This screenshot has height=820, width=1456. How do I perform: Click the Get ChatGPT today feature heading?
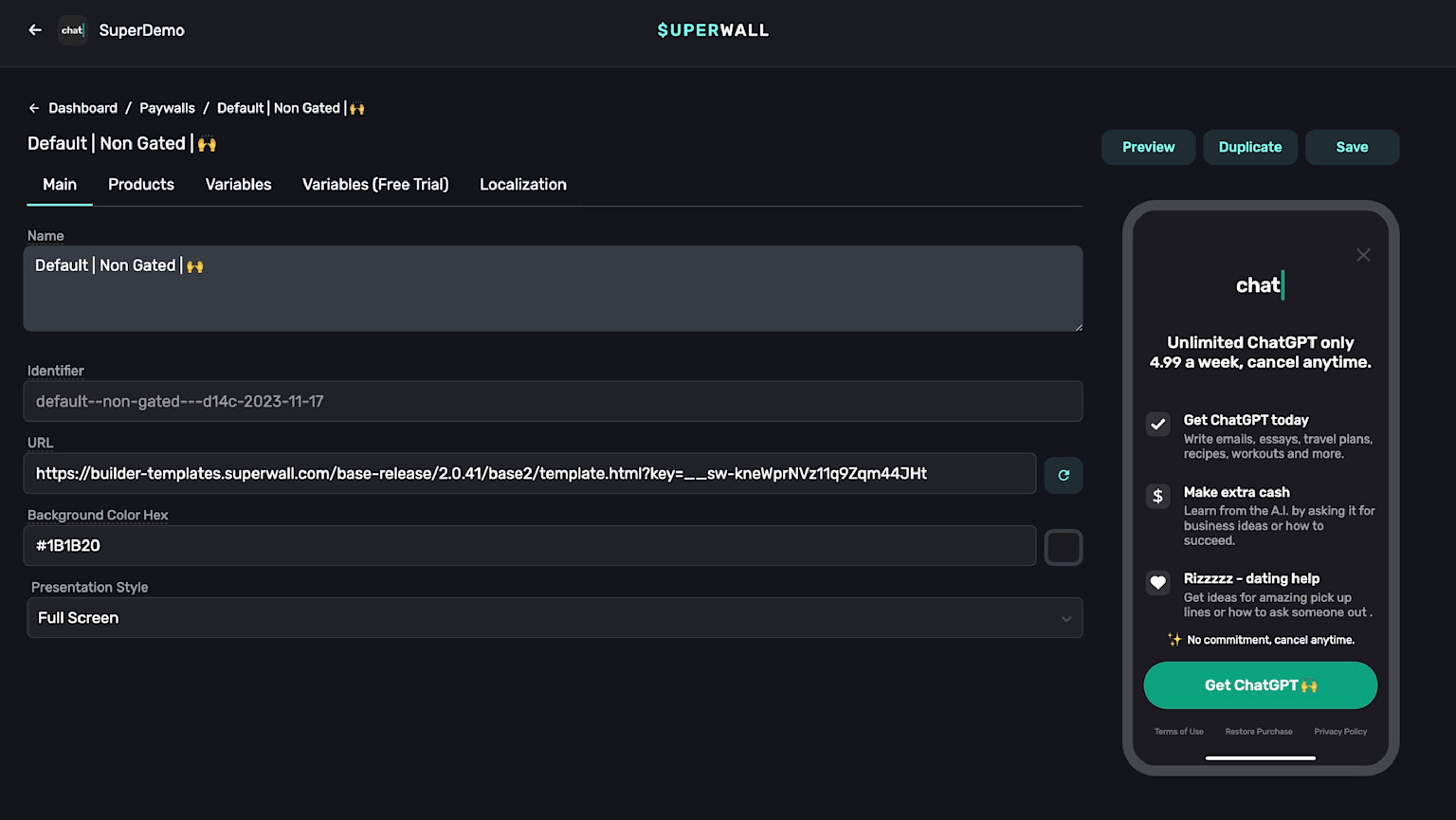tap(1247, 420)
